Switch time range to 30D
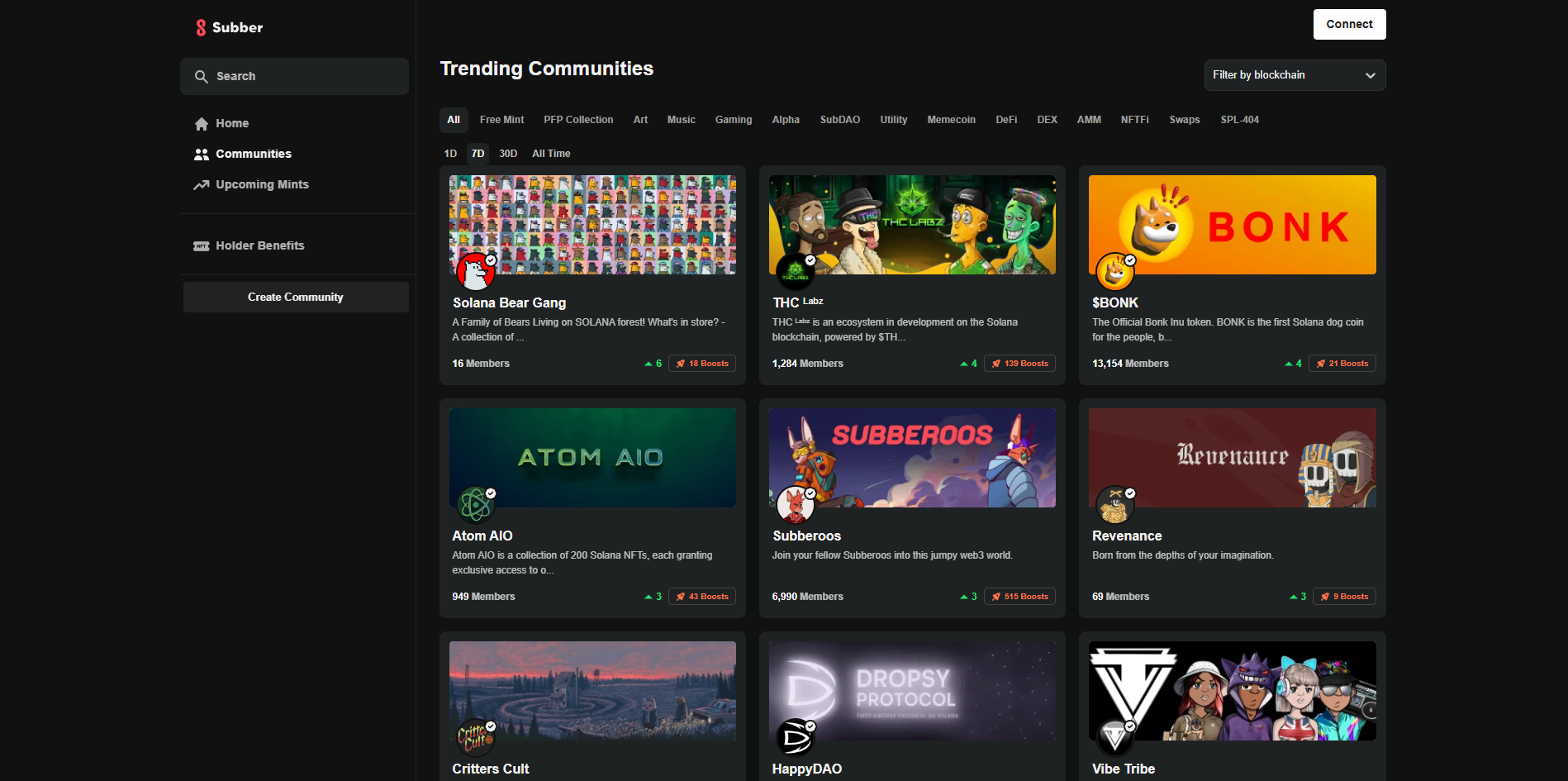This screenshot has height=781, width=1568. 508,154
